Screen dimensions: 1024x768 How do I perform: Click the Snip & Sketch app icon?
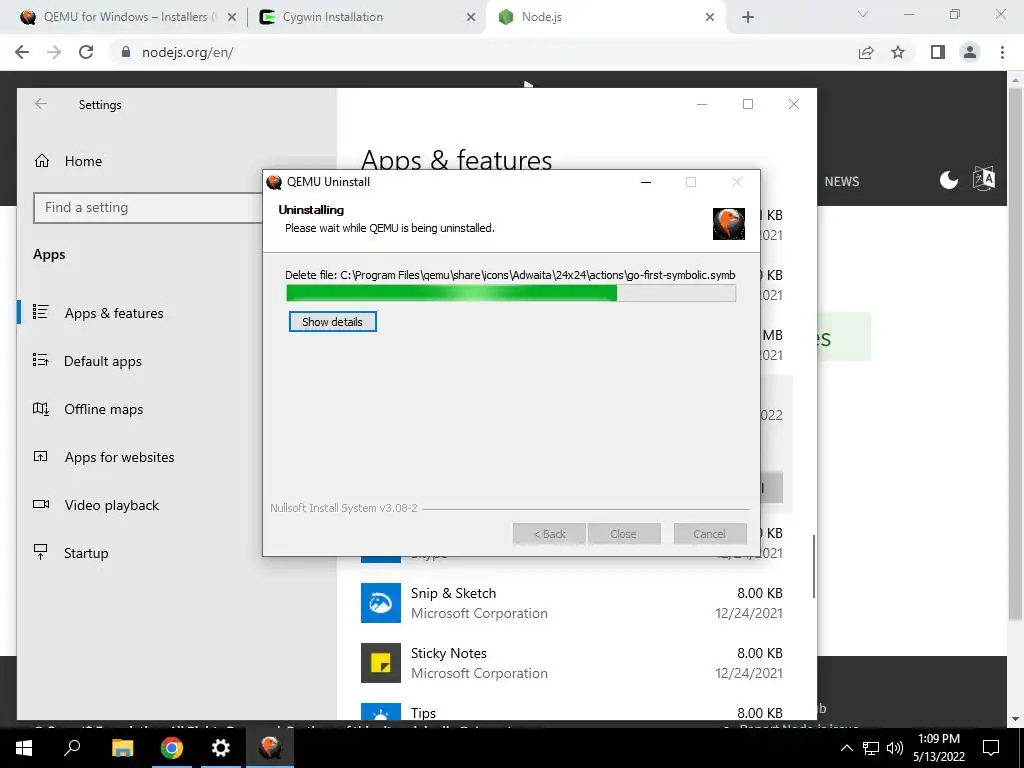click(381, 603)
